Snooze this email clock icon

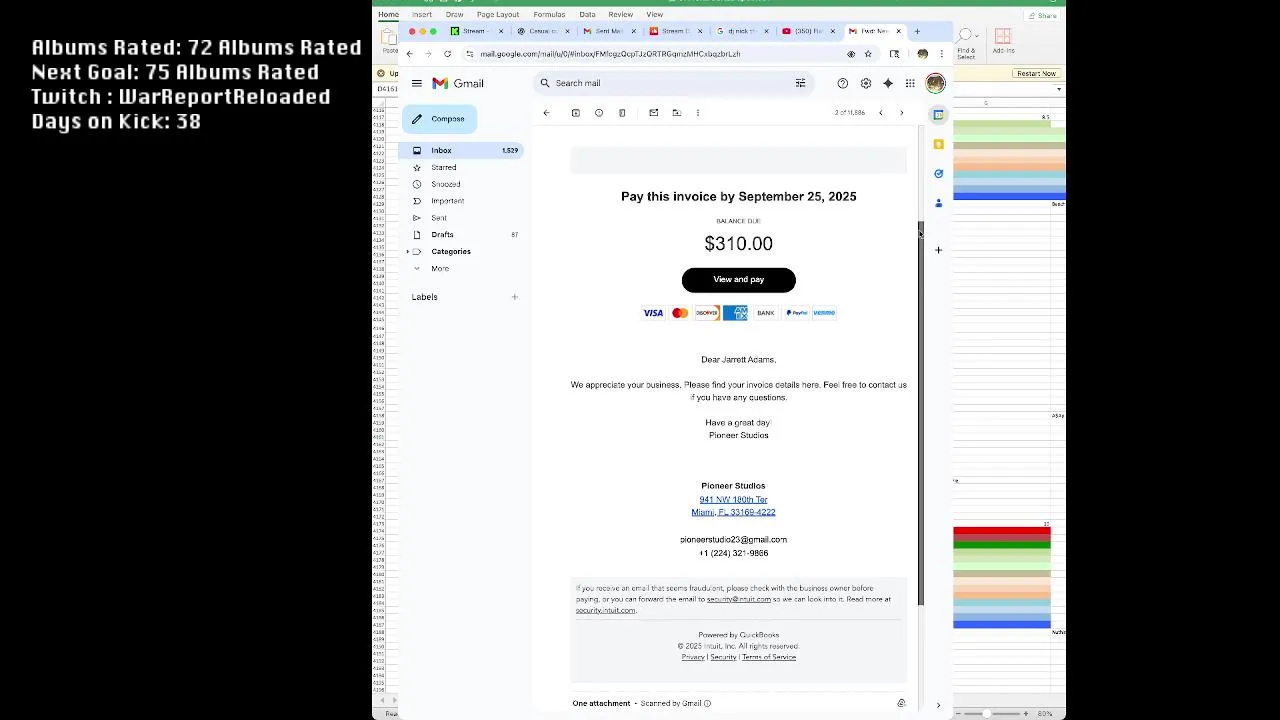click(599, 113)
